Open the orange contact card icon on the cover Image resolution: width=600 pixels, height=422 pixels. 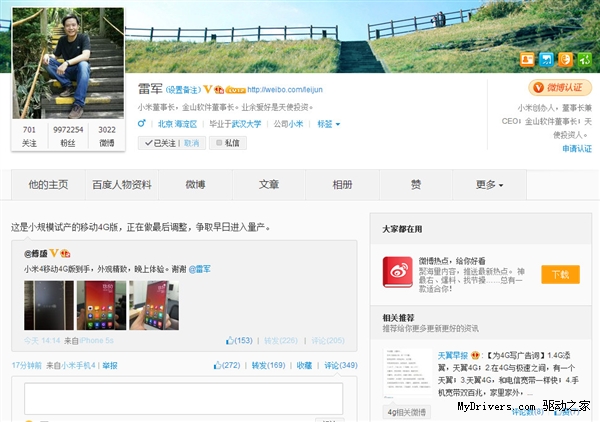[x=527, y=59]
